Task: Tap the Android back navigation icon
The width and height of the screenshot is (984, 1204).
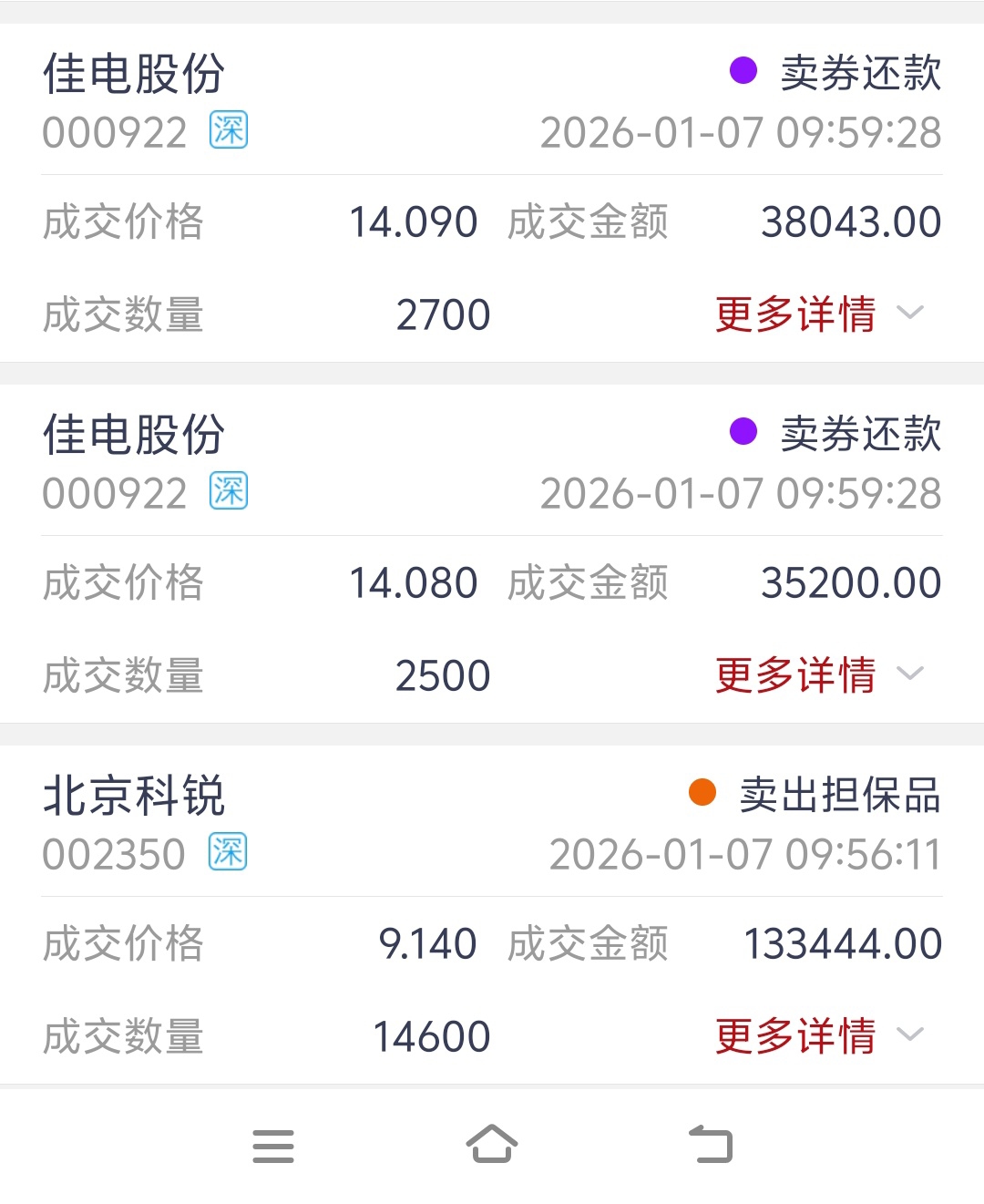Action: coord(711,1144)
